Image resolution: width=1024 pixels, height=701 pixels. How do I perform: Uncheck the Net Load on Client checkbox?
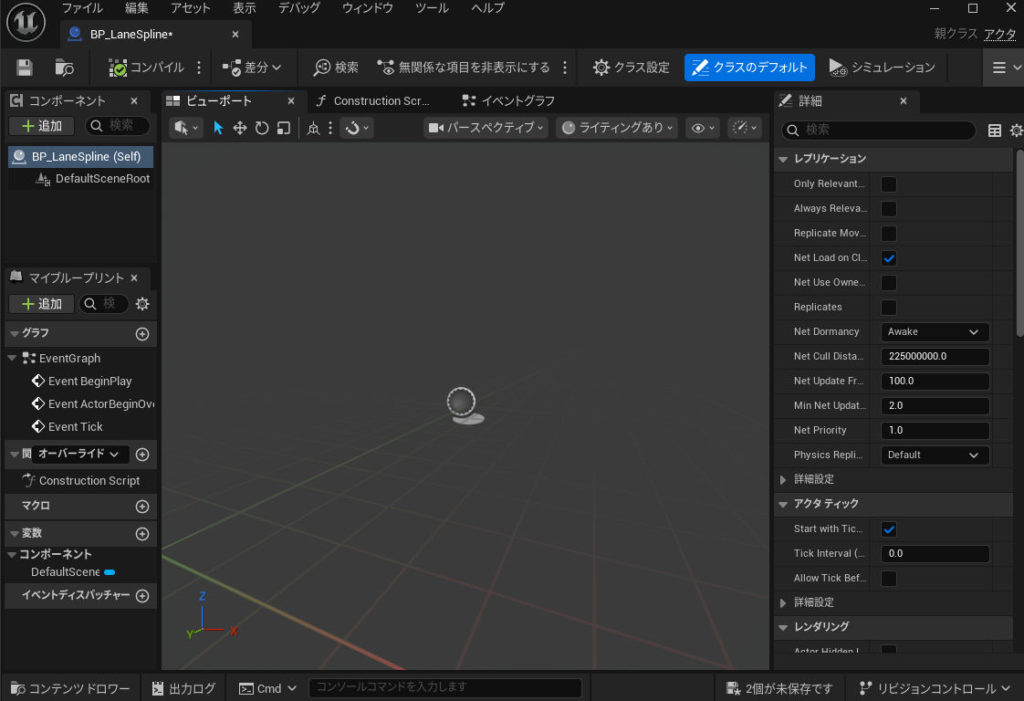pyautogui.click(x=888, y=258)
